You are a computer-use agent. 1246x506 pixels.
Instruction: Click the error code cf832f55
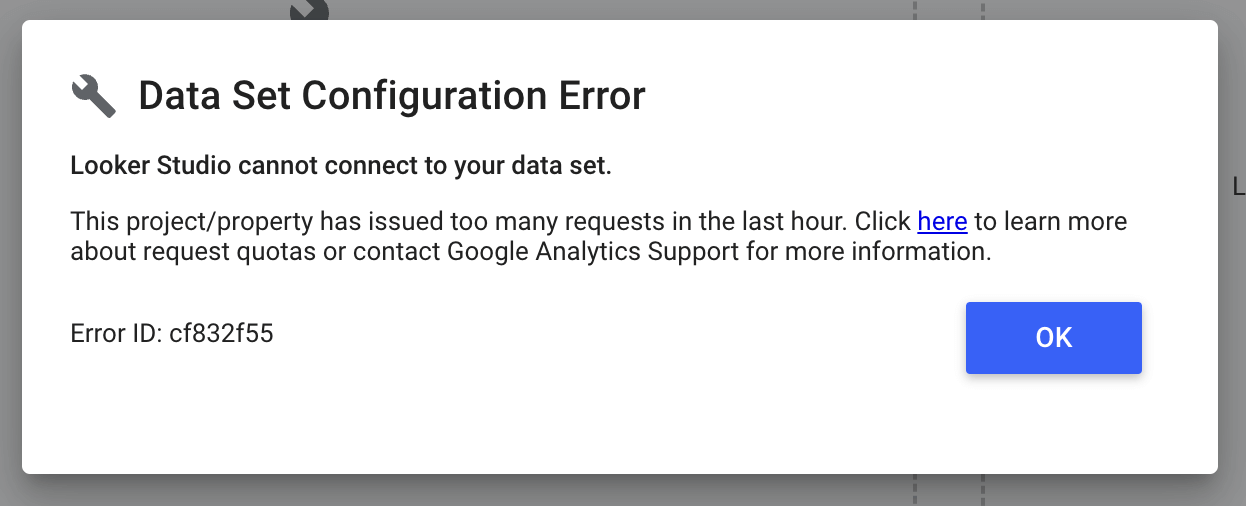point(221,334)
